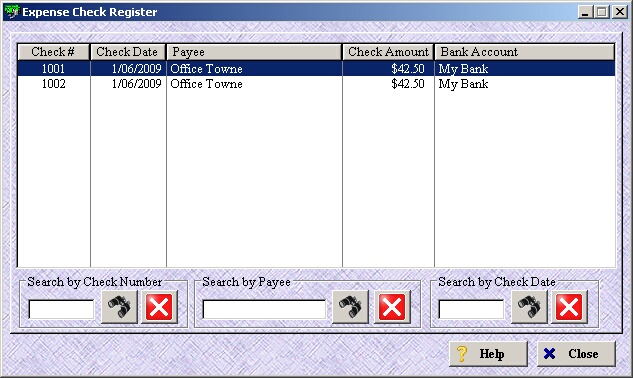Image resolution: width=633 pixels, height=378 pixels.
Task: Click Office Towne payee in check 1001 row
Action: pos(206,69)
